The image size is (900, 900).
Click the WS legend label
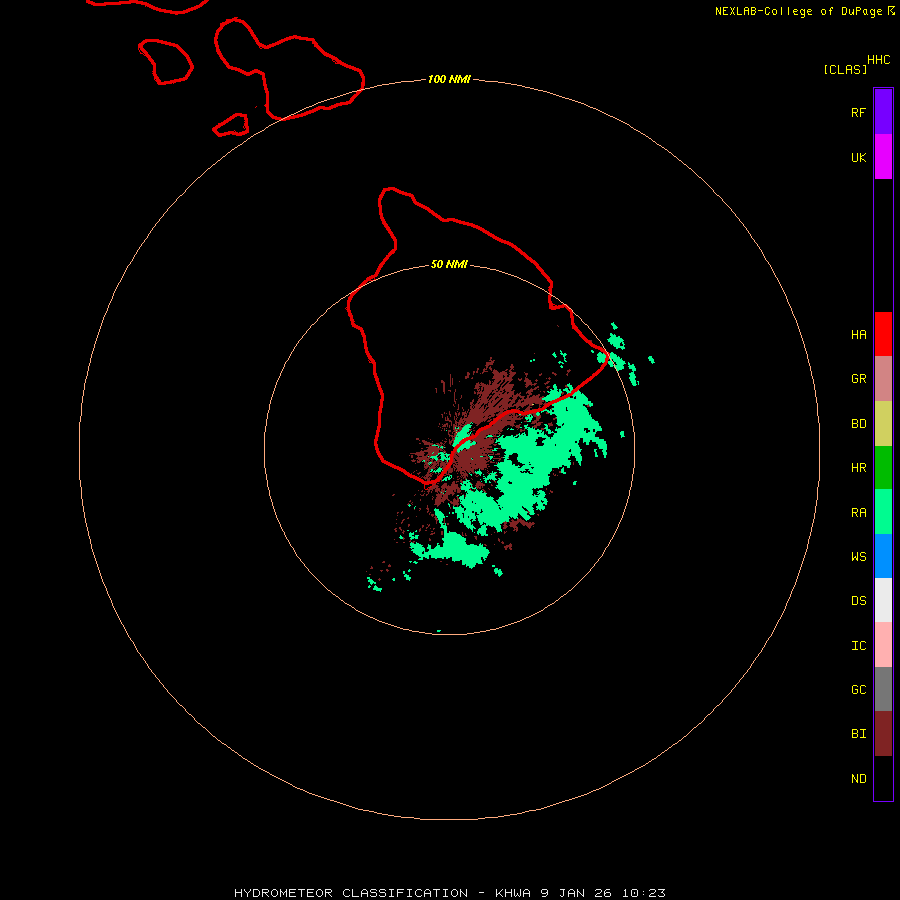click(858, 556)
